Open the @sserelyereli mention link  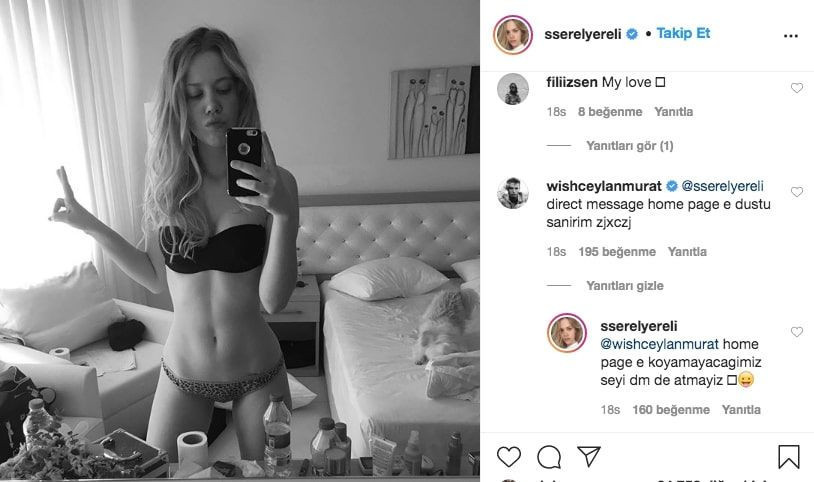[x=722, y=186]
